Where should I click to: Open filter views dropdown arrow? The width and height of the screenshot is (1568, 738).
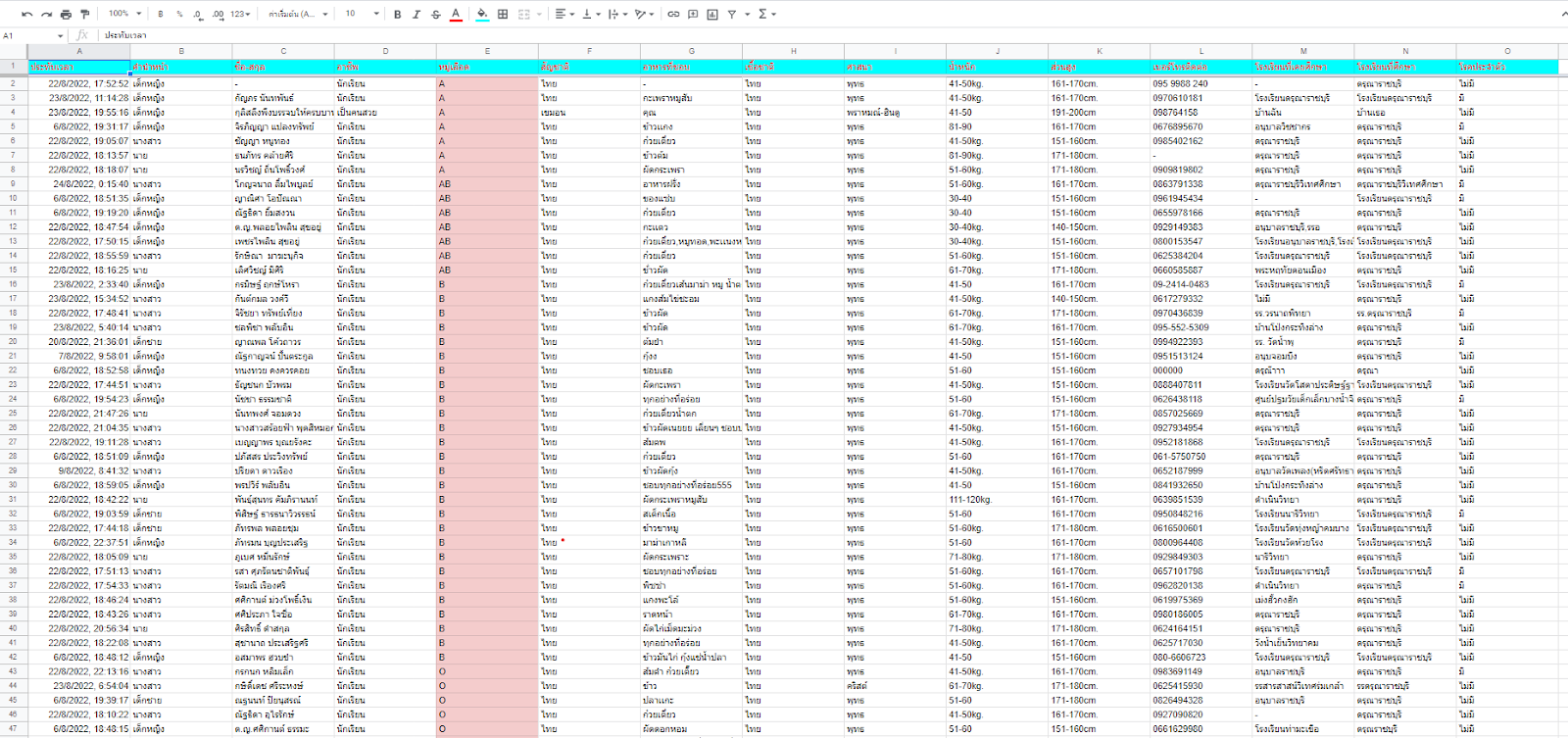click(747, 14)
